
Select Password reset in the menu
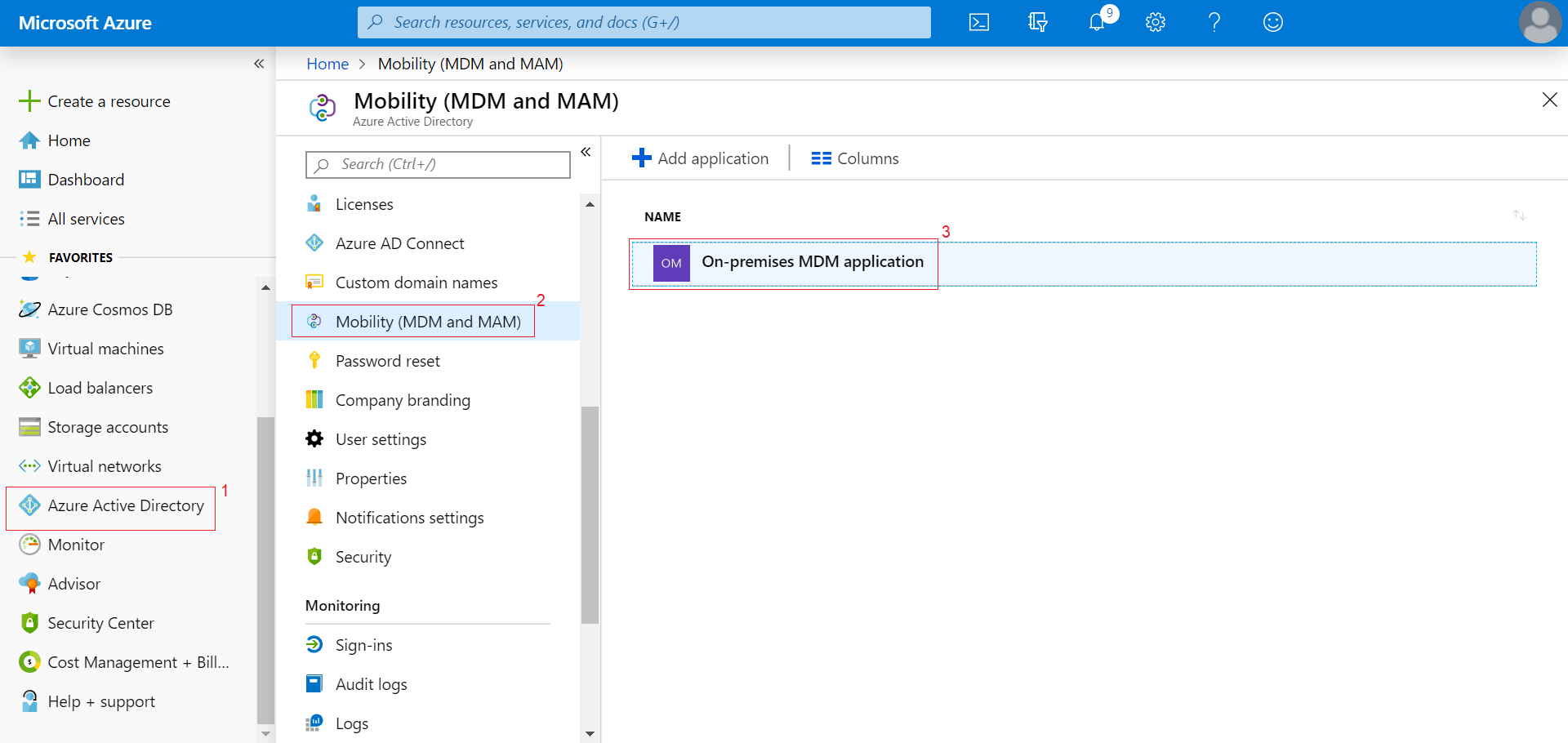point(387,361)
